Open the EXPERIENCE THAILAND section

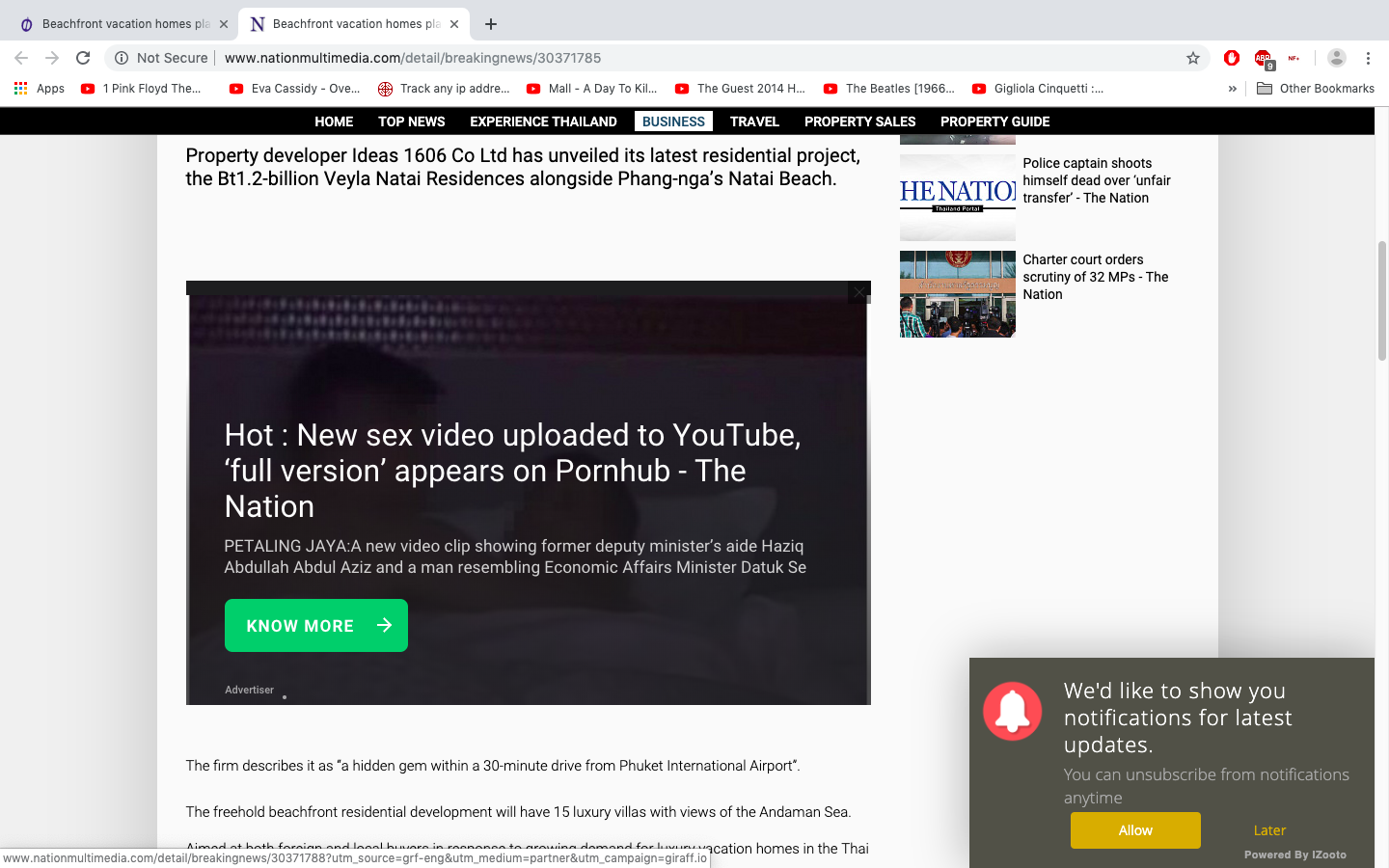543,122
